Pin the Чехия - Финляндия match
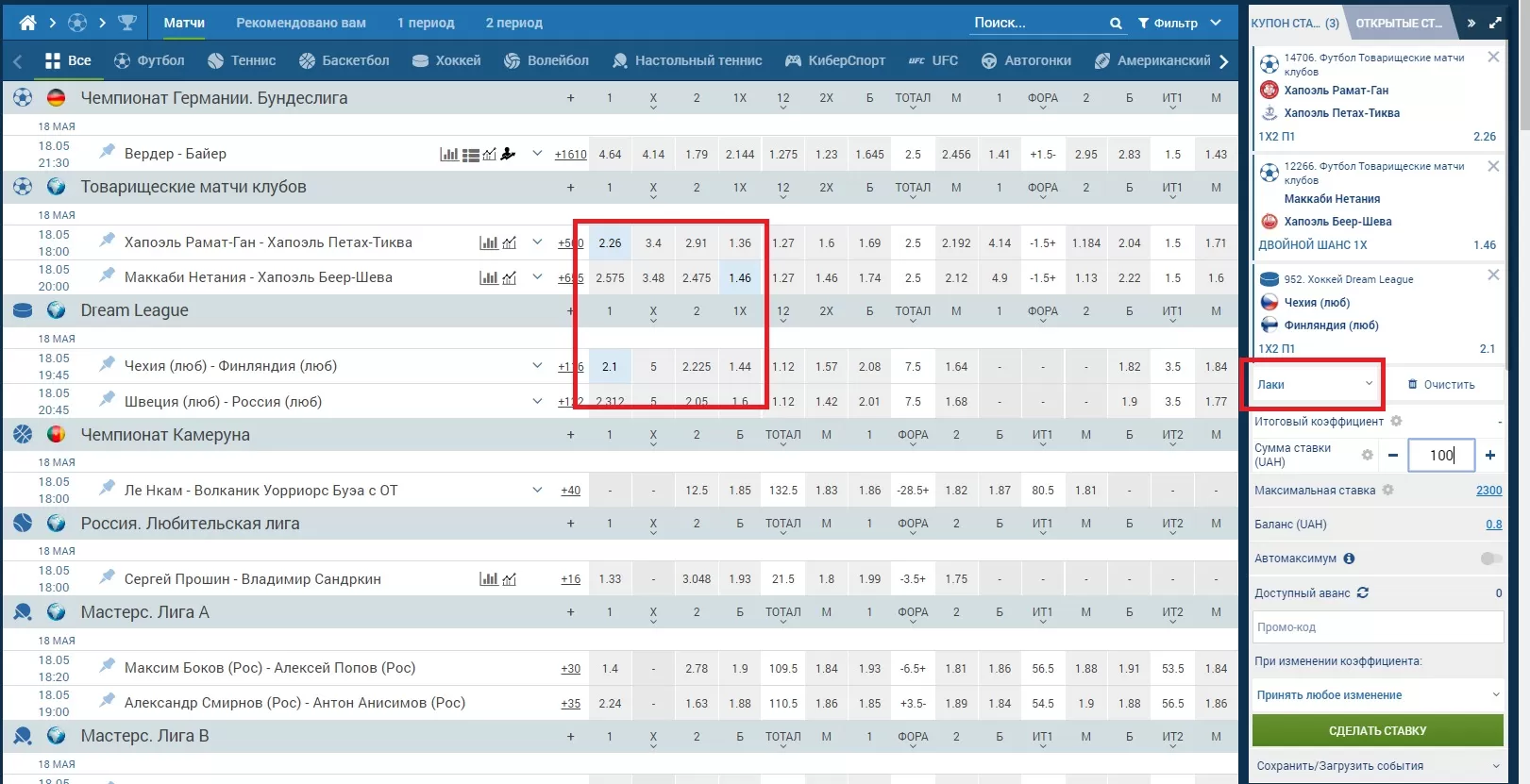 pos(108,364)
